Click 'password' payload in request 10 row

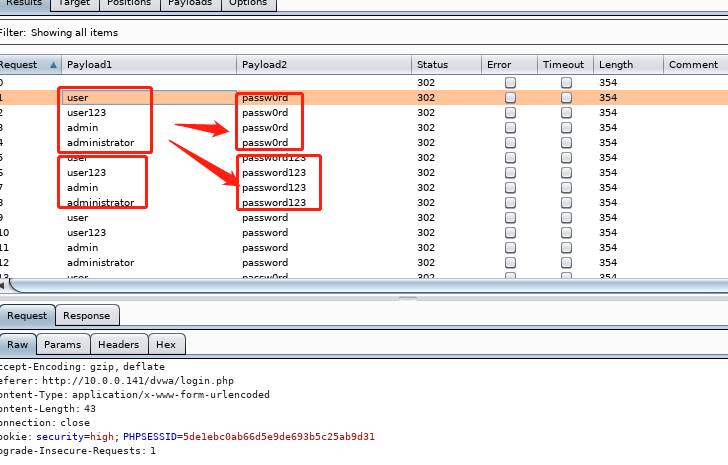[x=265, y=232]
